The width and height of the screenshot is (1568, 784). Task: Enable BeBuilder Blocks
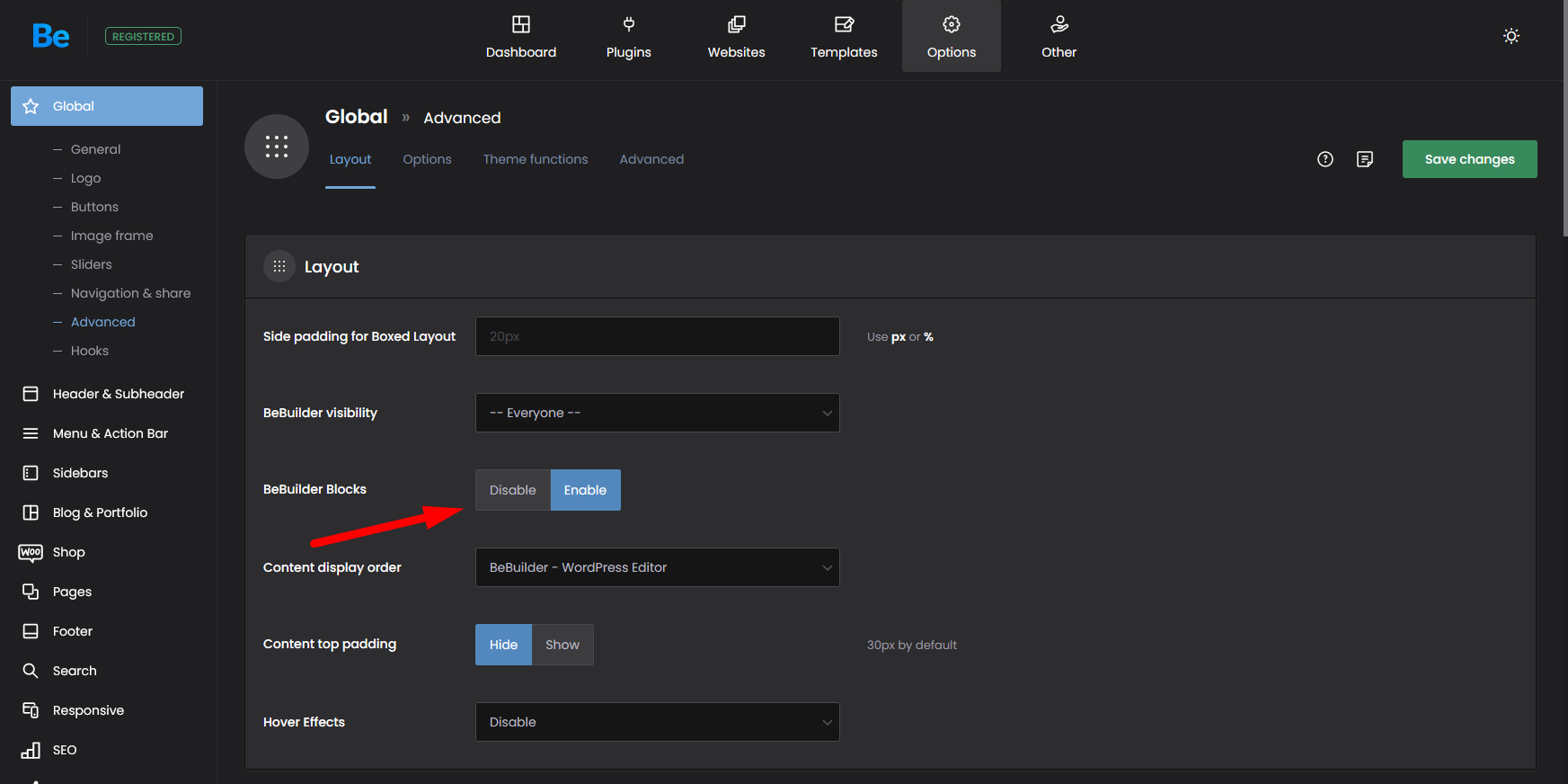coord(586,490)
